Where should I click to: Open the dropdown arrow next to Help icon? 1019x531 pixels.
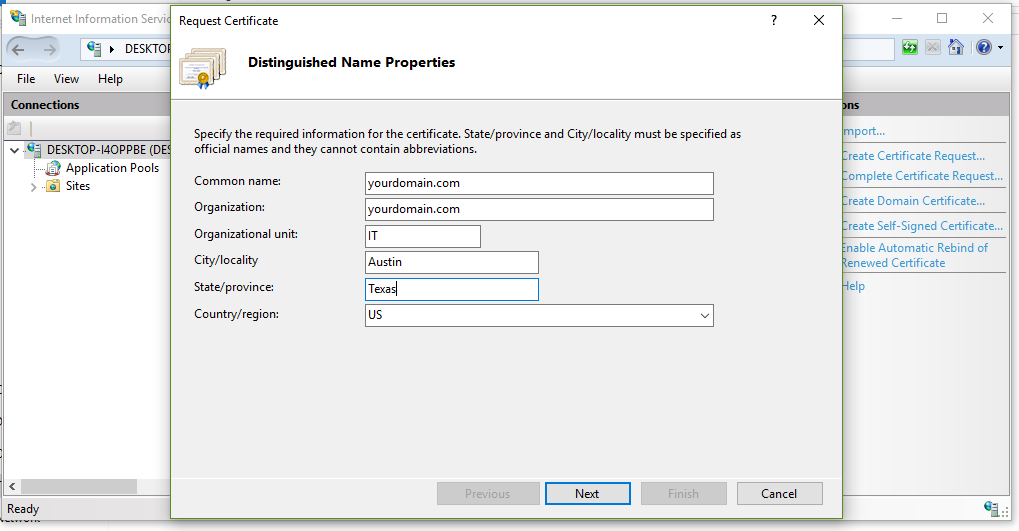point(999,48)
